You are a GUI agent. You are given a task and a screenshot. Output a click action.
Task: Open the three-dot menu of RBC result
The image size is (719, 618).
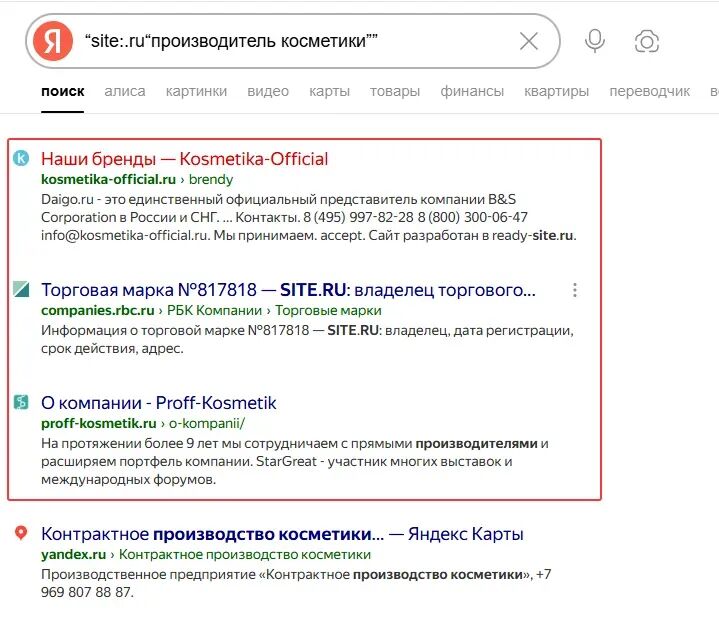coord(575,290)
